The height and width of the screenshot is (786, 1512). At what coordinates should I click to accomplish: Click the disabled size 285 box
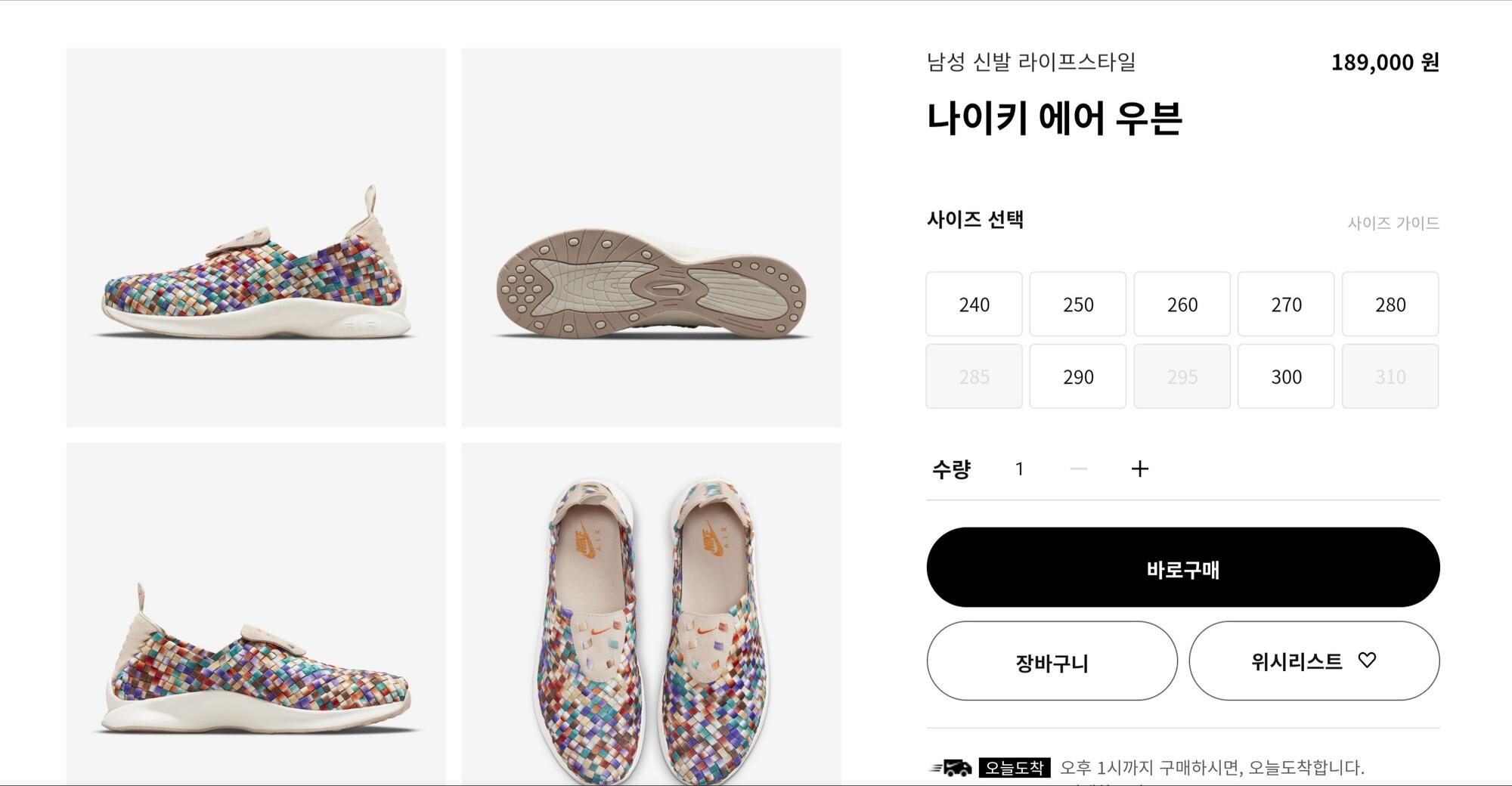[x=974, y=376]
